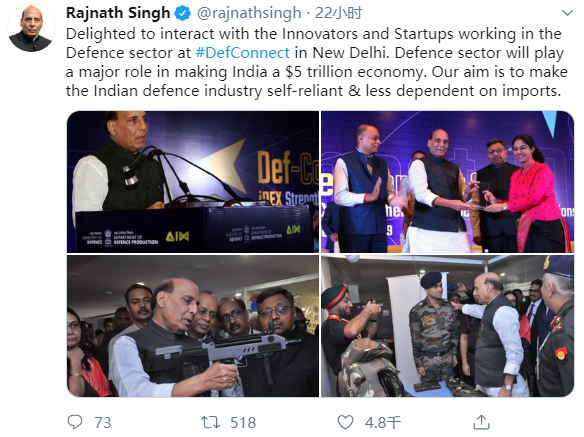Retweet this post using the retweet icon
This screenshot has width=584, height=437.
point(210,422)
